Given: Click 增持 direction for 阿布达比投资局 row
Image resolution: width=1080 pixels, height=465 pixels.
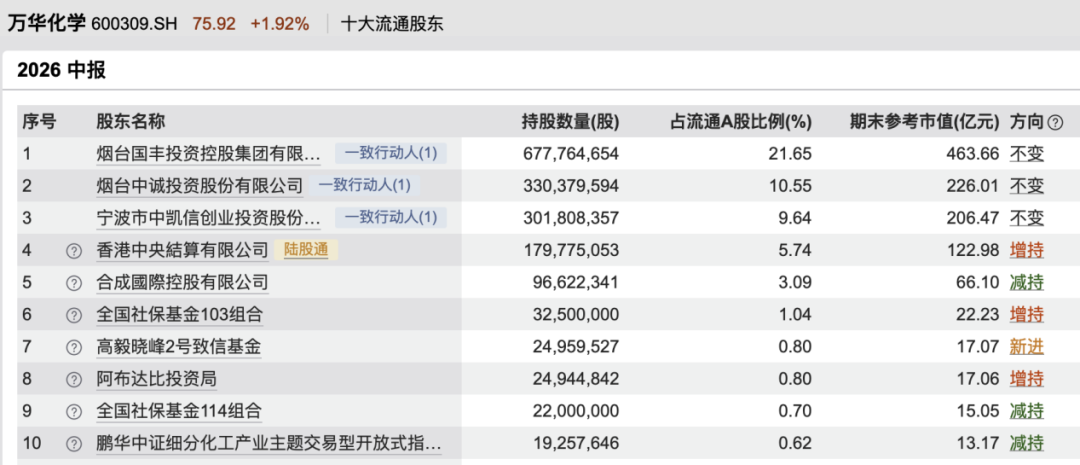Looking at the screenshot, I should click(1027, 380).
